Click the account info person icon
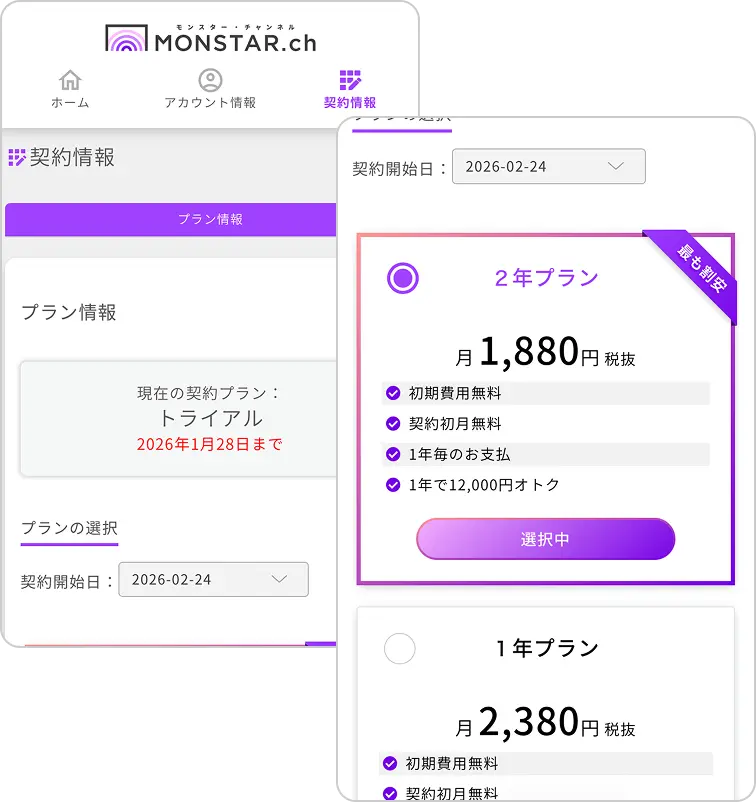The height and width of the screenshot is (802, 756). point(210,80)
